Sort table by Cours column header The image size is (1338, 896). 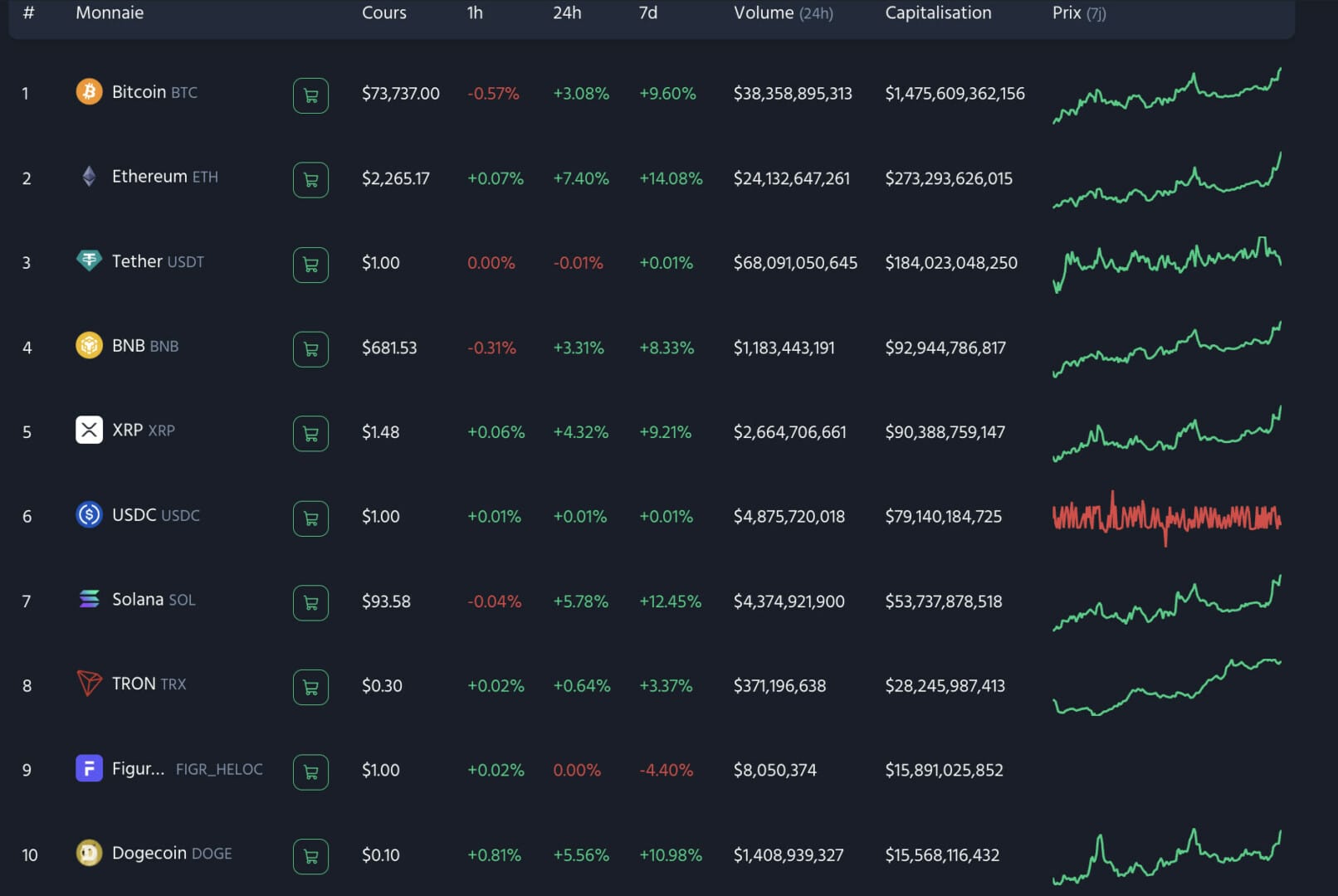[383, 12]
